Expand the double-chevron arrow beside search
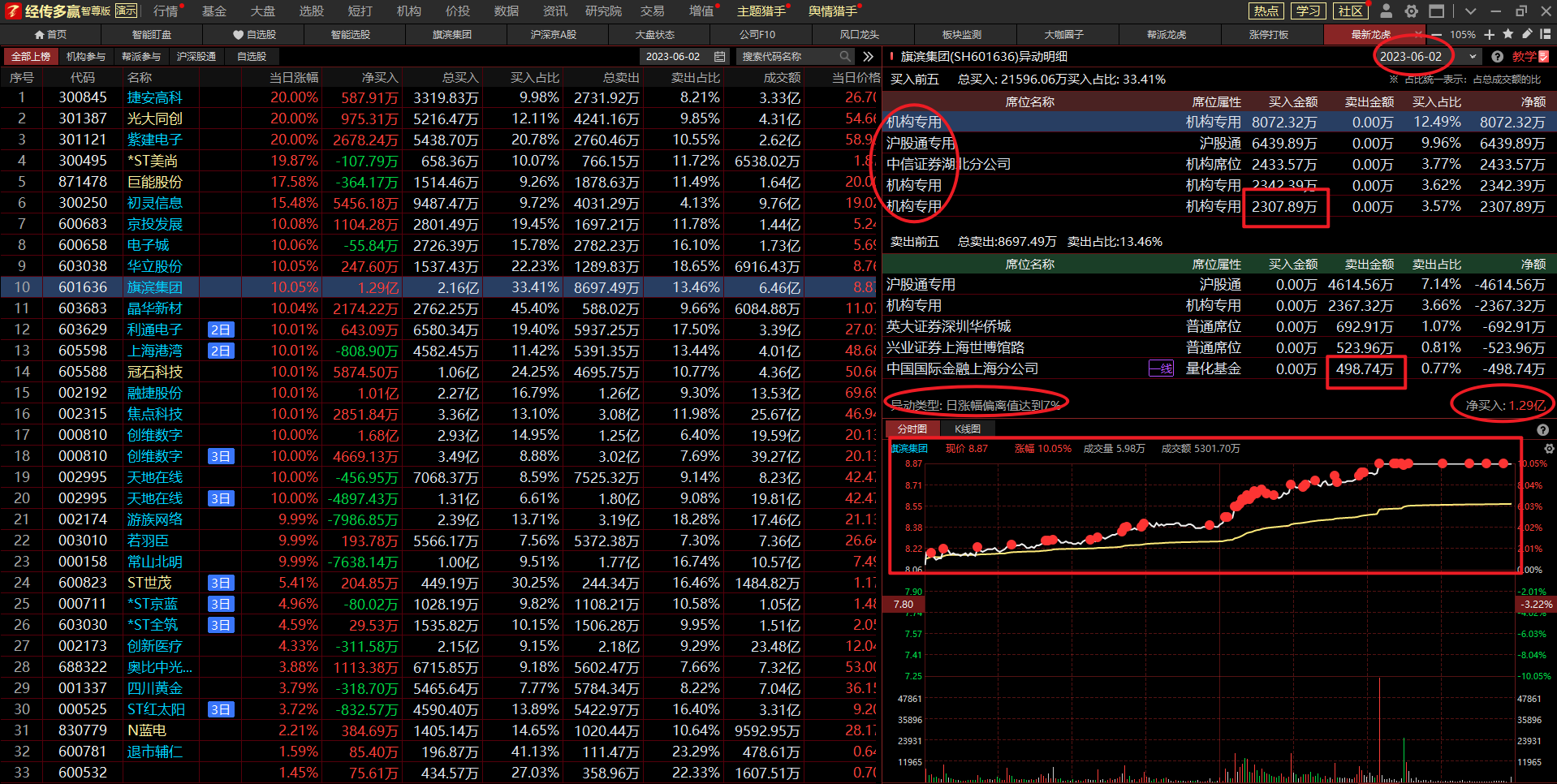Screen dimensions: 1557x784 868,56
